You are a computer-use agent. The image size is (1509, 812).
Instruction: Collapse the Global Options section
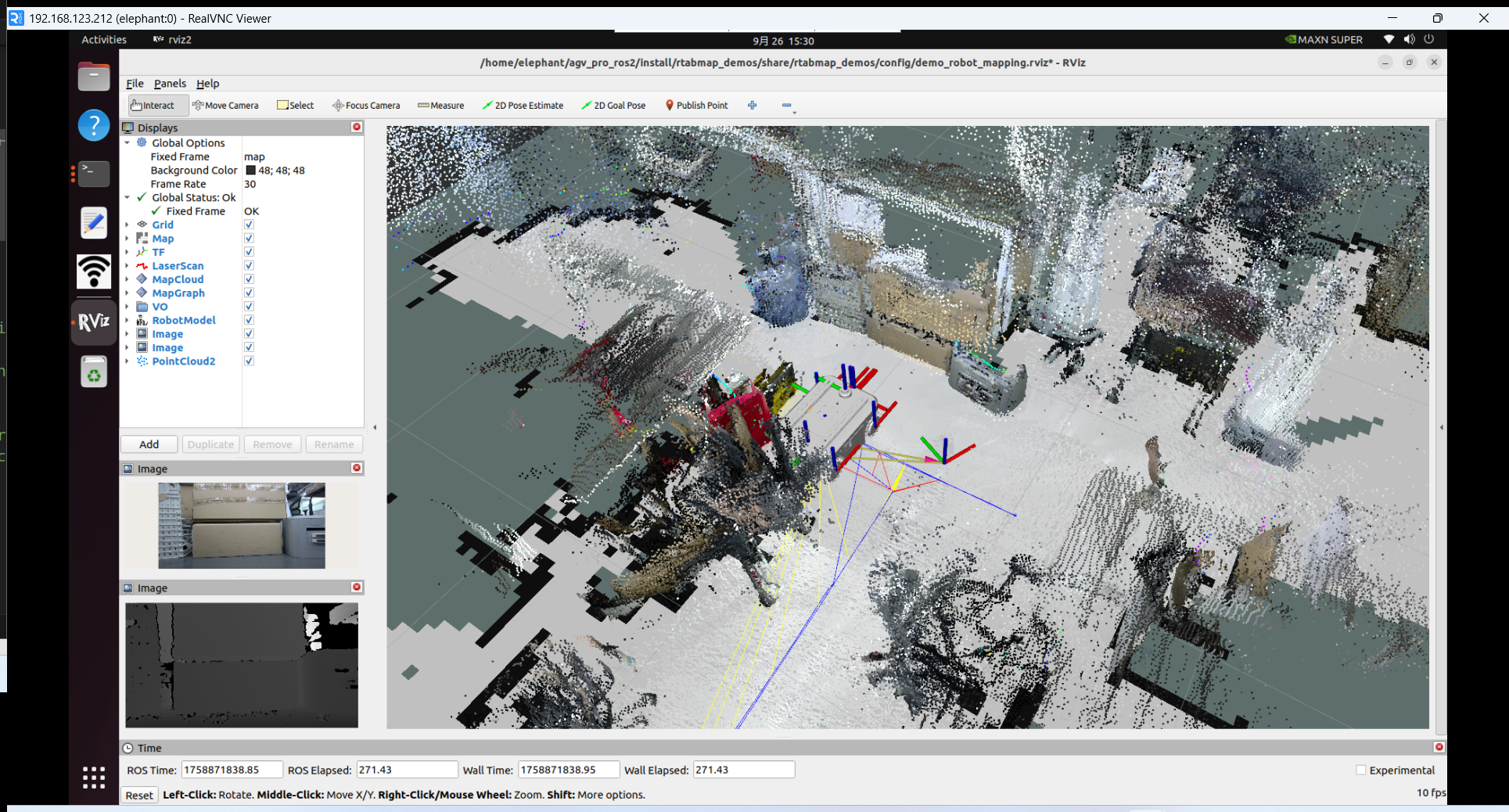click(128, 143)
